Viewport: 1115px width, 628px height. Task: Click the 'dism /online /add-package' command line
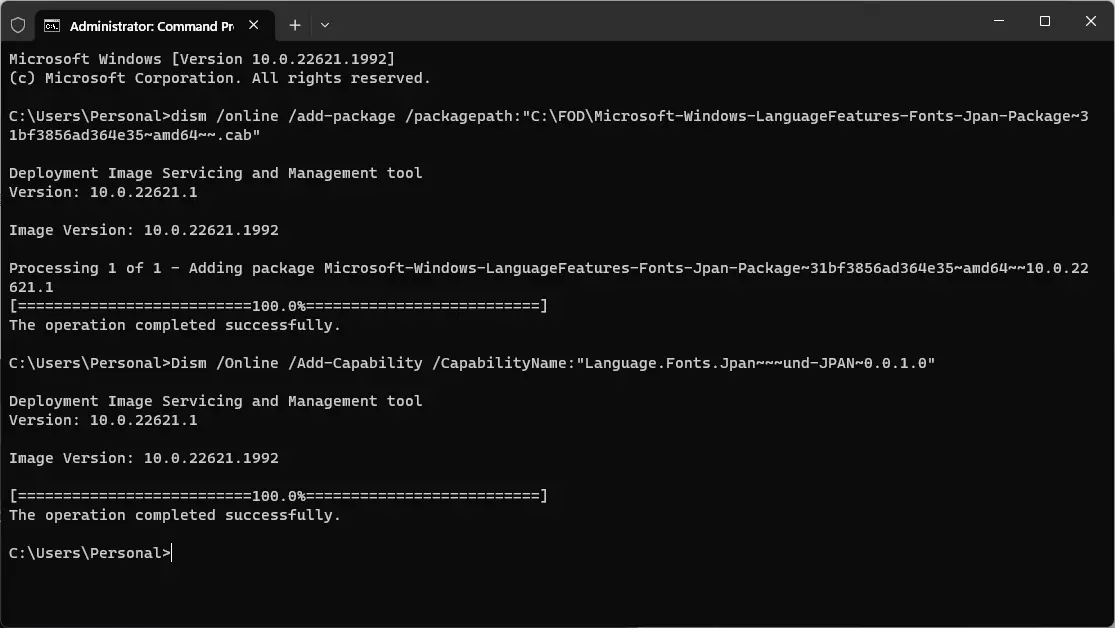click(548, 116)
